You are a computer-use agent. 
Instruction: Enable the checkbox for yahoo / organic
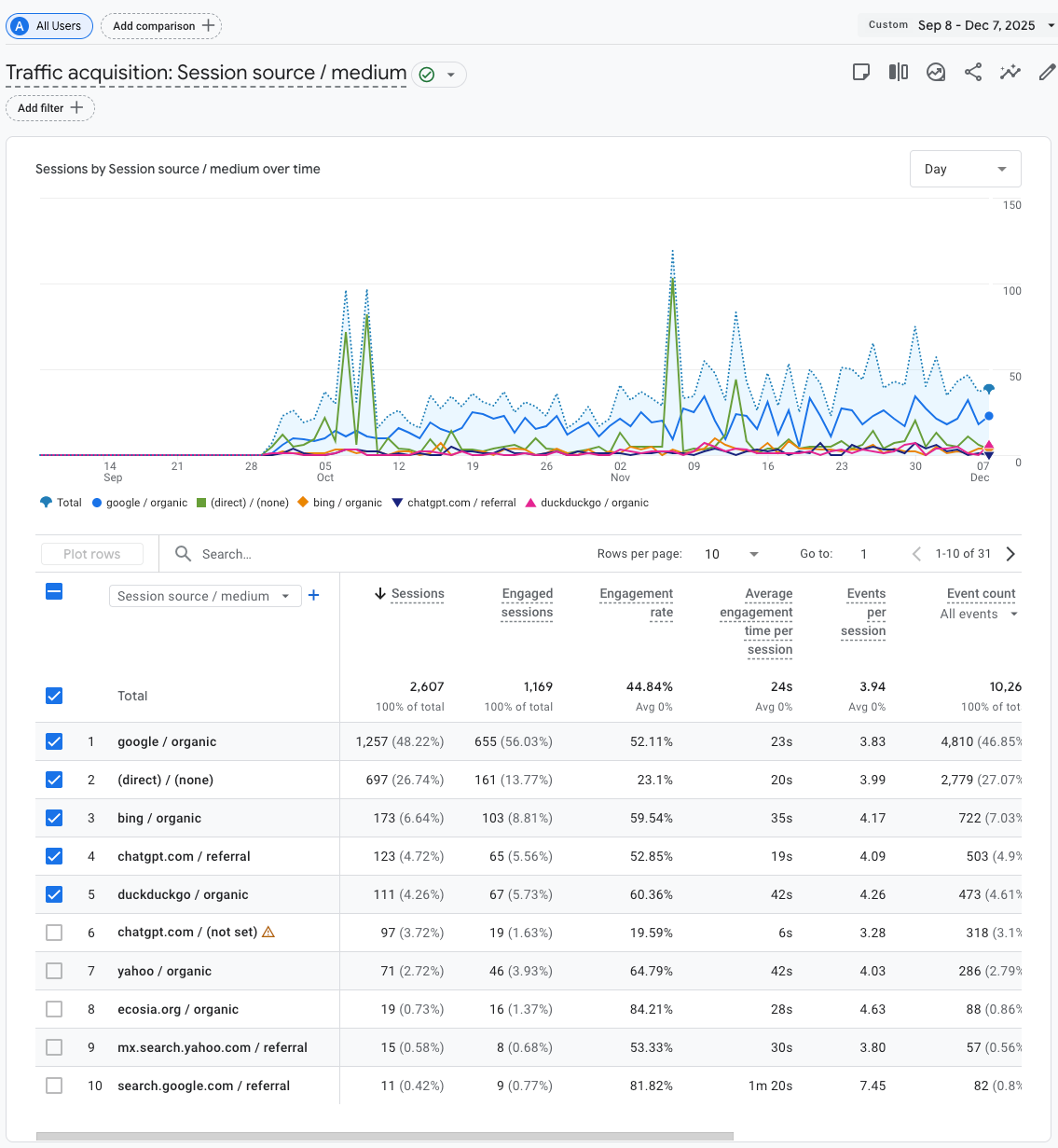coord(54,970)
